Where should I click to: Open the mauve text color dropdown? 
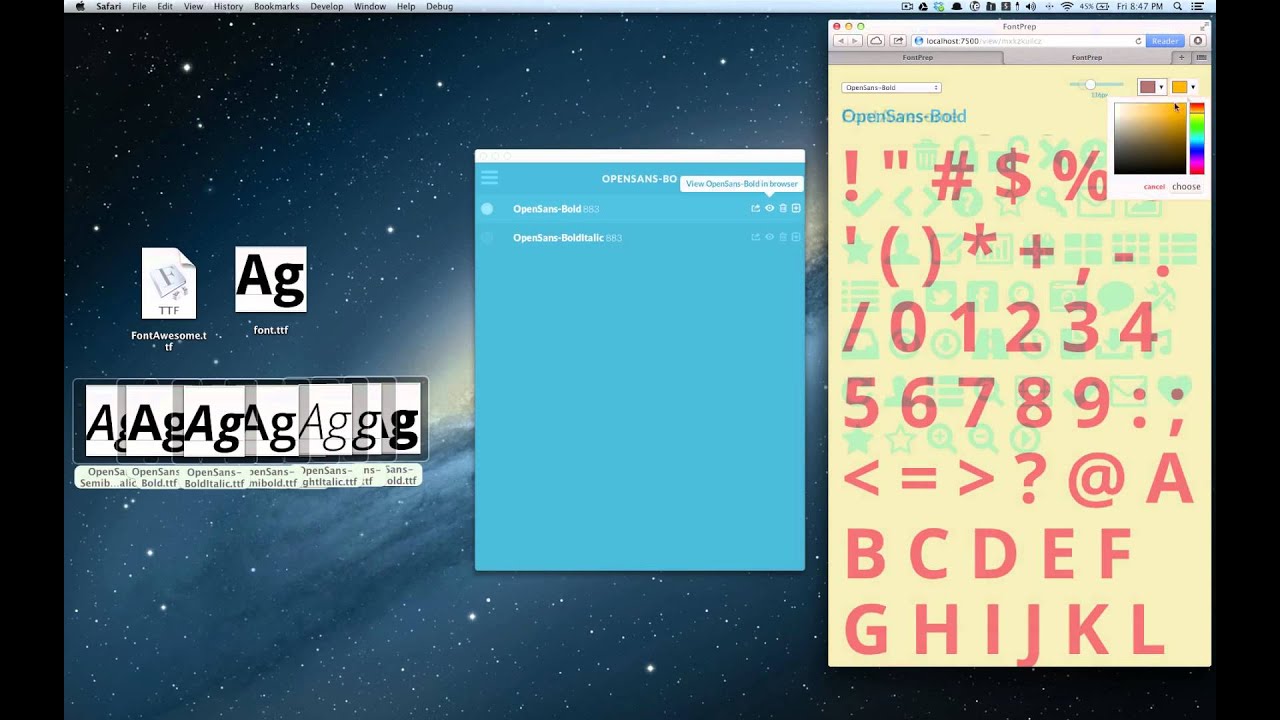click(x=1152, y=87)
